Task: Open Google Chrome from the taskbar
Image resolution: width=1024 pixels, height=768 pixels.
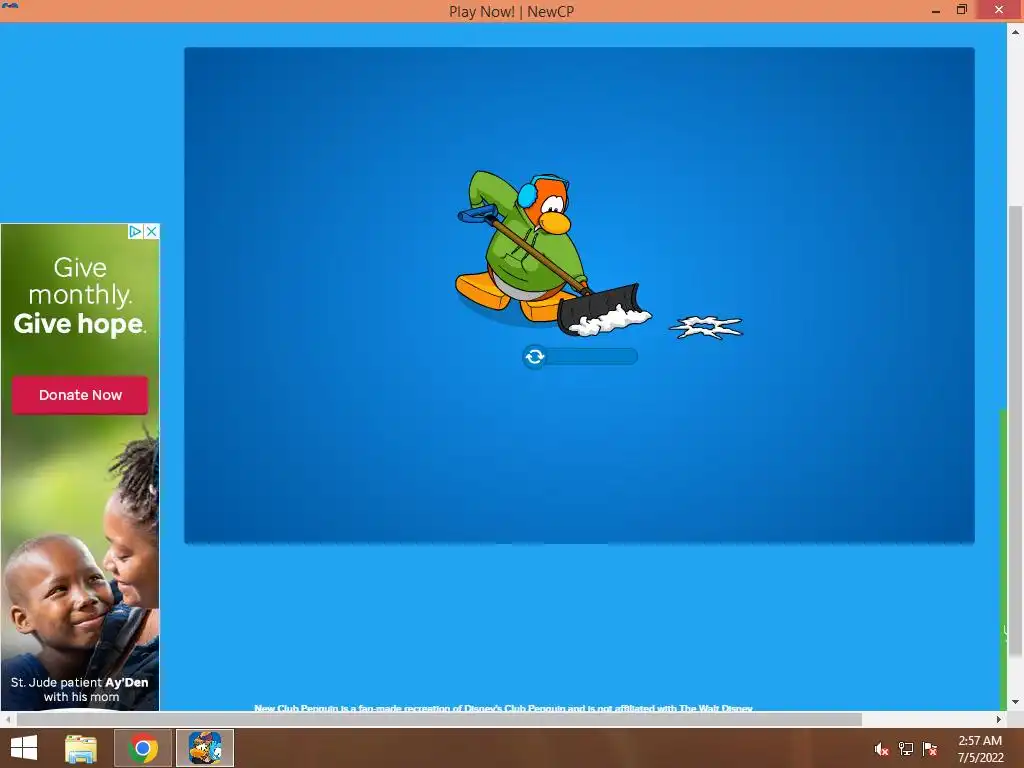Action: click(143, 748)
